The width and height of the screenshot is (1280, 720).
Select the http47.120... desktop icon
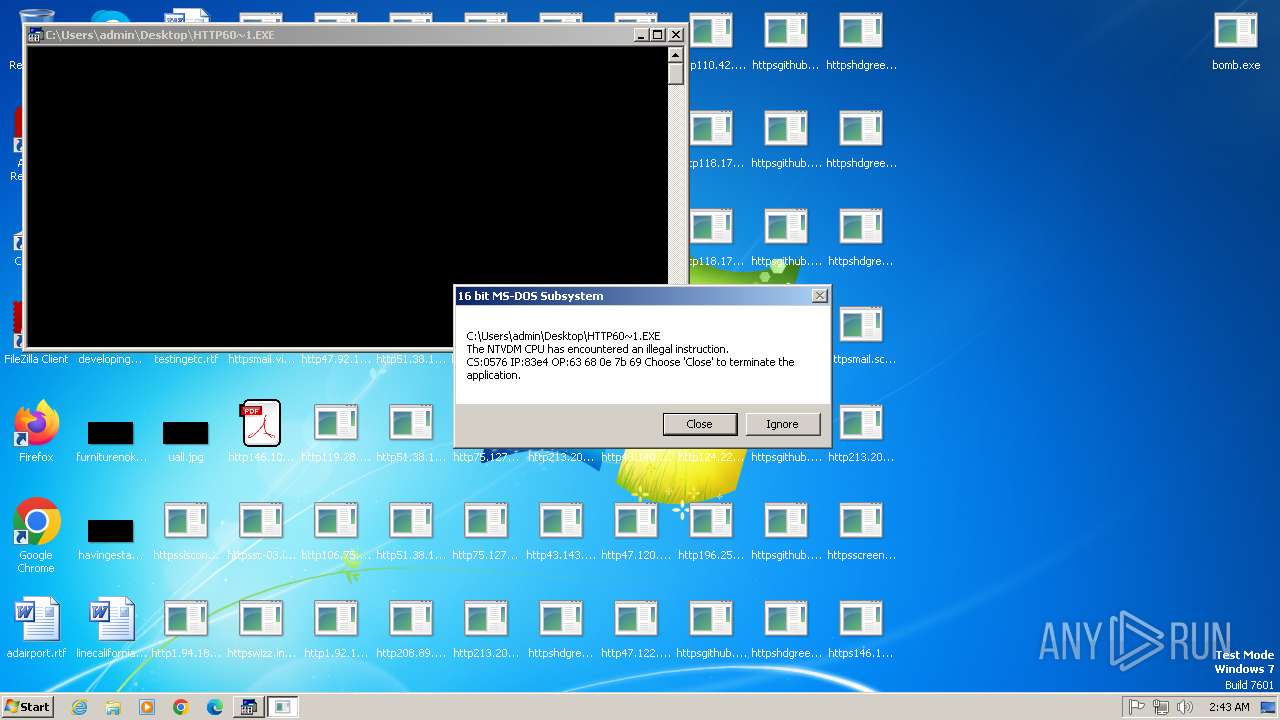(636, 530)
